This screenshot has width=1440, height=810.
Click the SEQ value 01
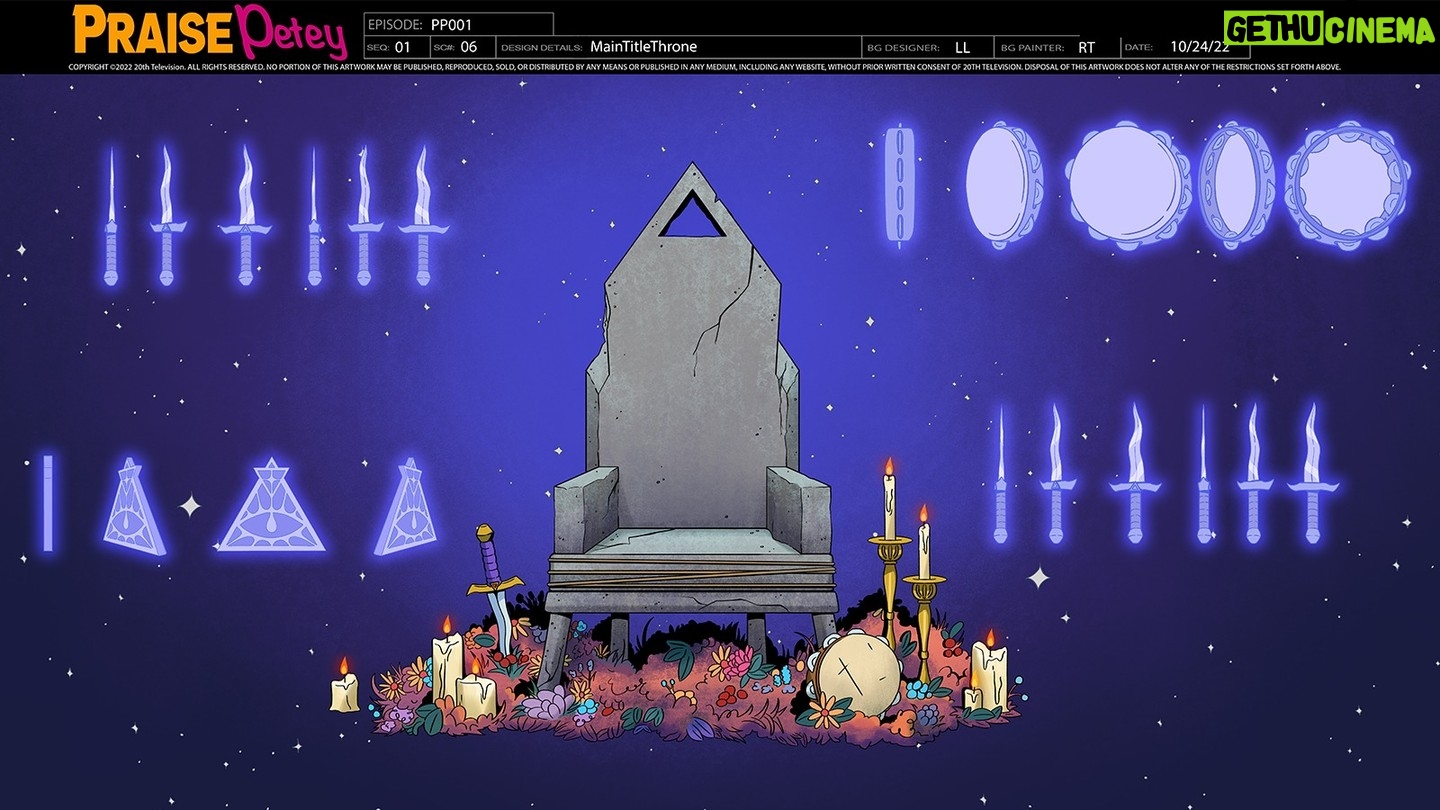[402, 47]
